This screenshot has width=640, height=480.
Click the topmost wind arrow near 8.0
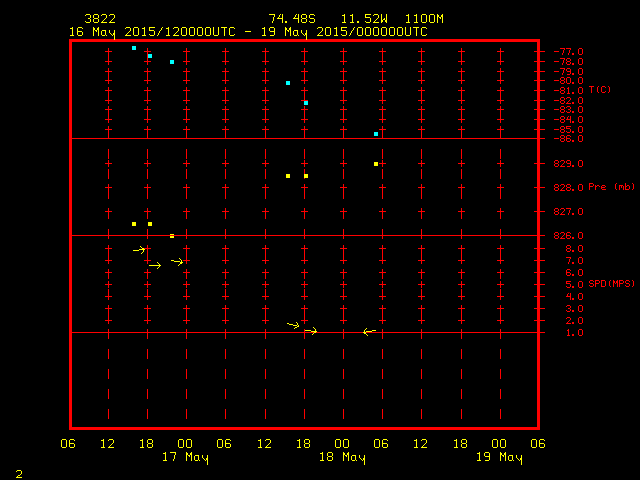pos(140,250)
